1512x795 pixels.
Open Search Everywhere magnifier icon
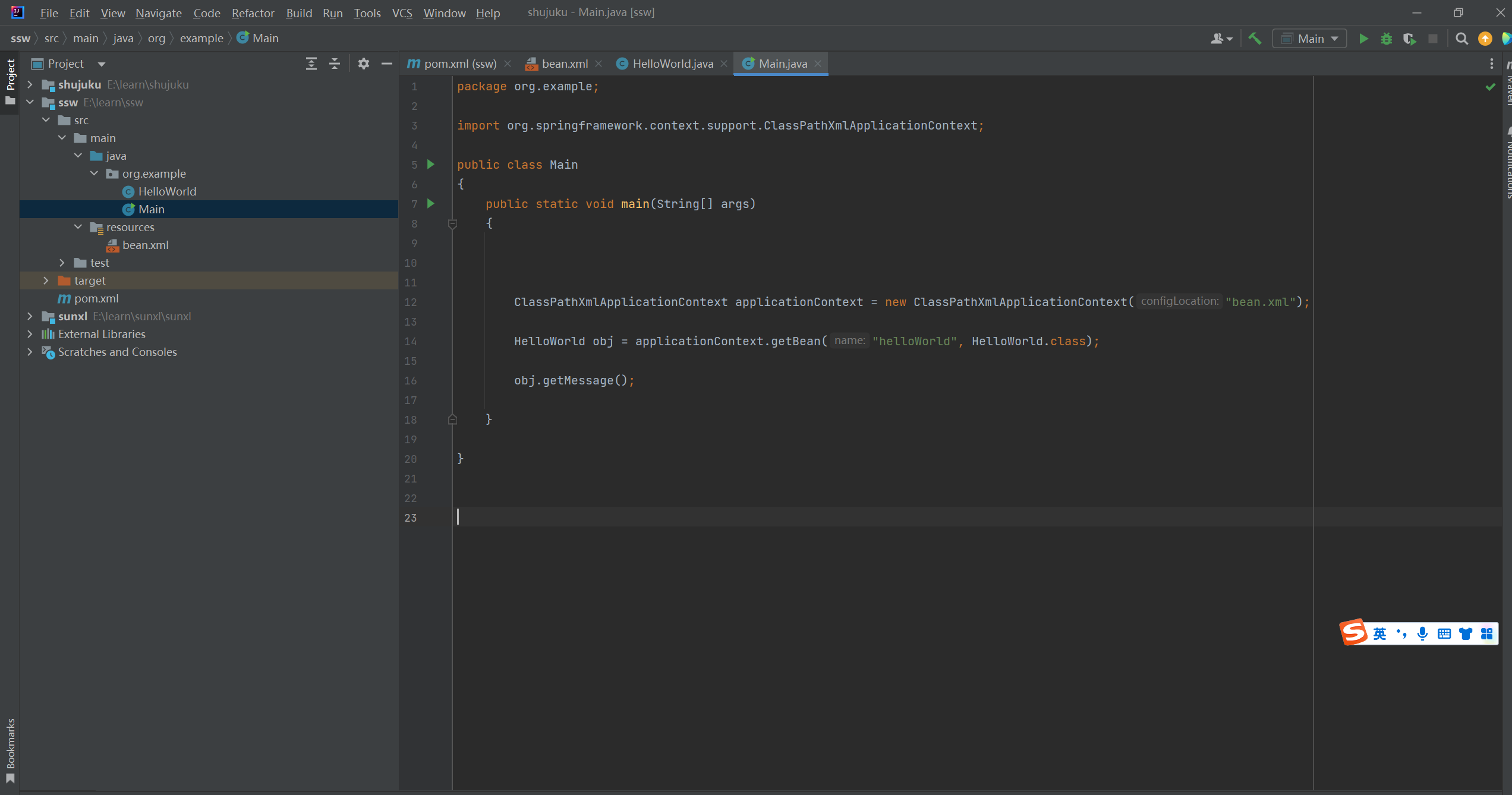click(x=1461, y=39)
